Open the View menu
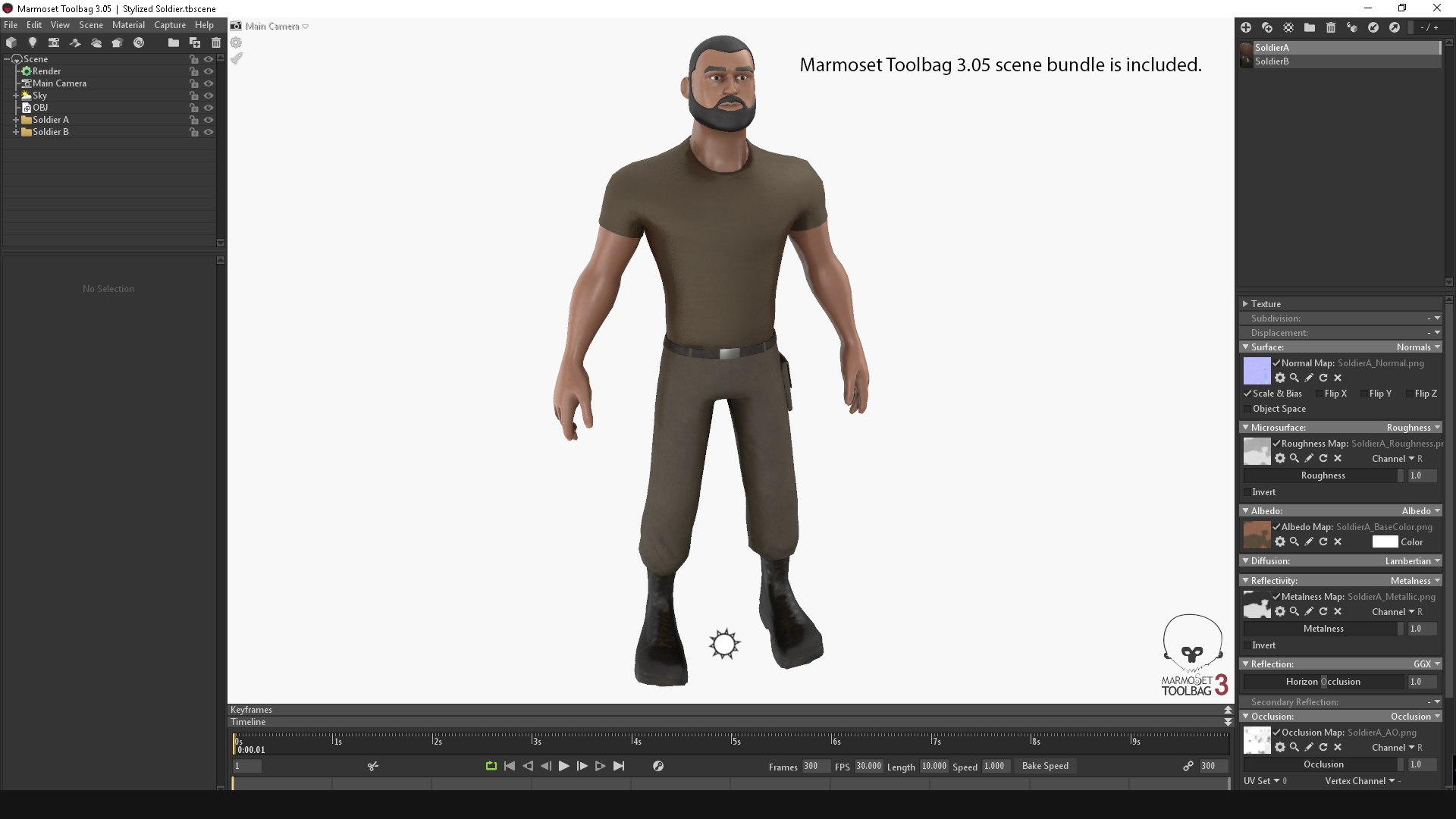This screenshot has width=1456, height=819. pyautogui.click(x=60, y=25)
